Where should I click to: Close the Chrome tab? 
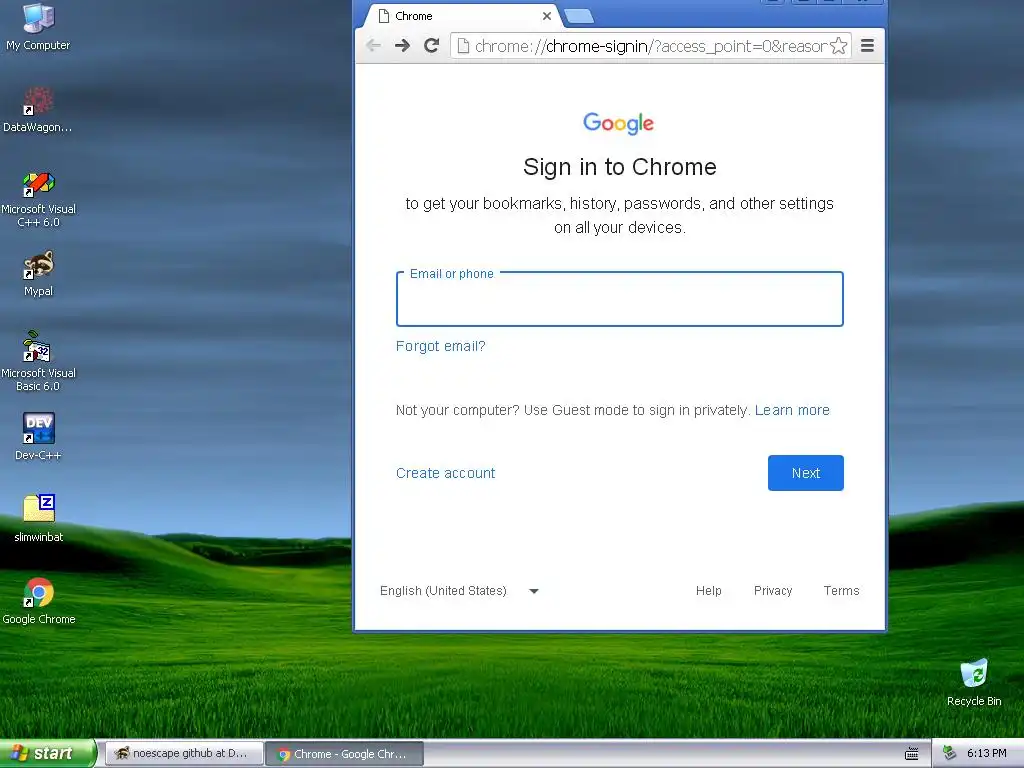pos(547,16)
